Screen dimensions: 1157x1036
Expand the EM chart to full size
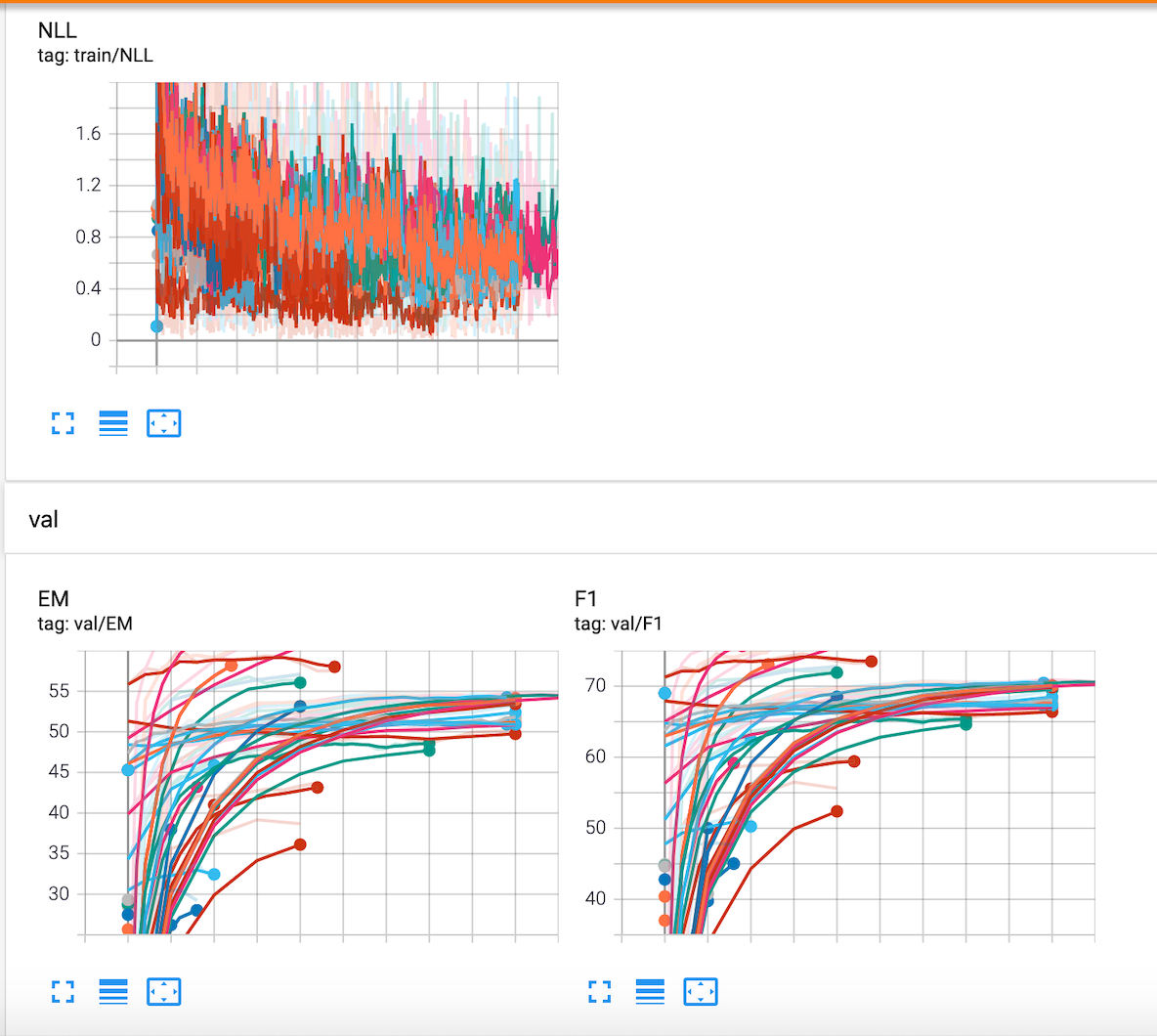click(x=63, y=992)
